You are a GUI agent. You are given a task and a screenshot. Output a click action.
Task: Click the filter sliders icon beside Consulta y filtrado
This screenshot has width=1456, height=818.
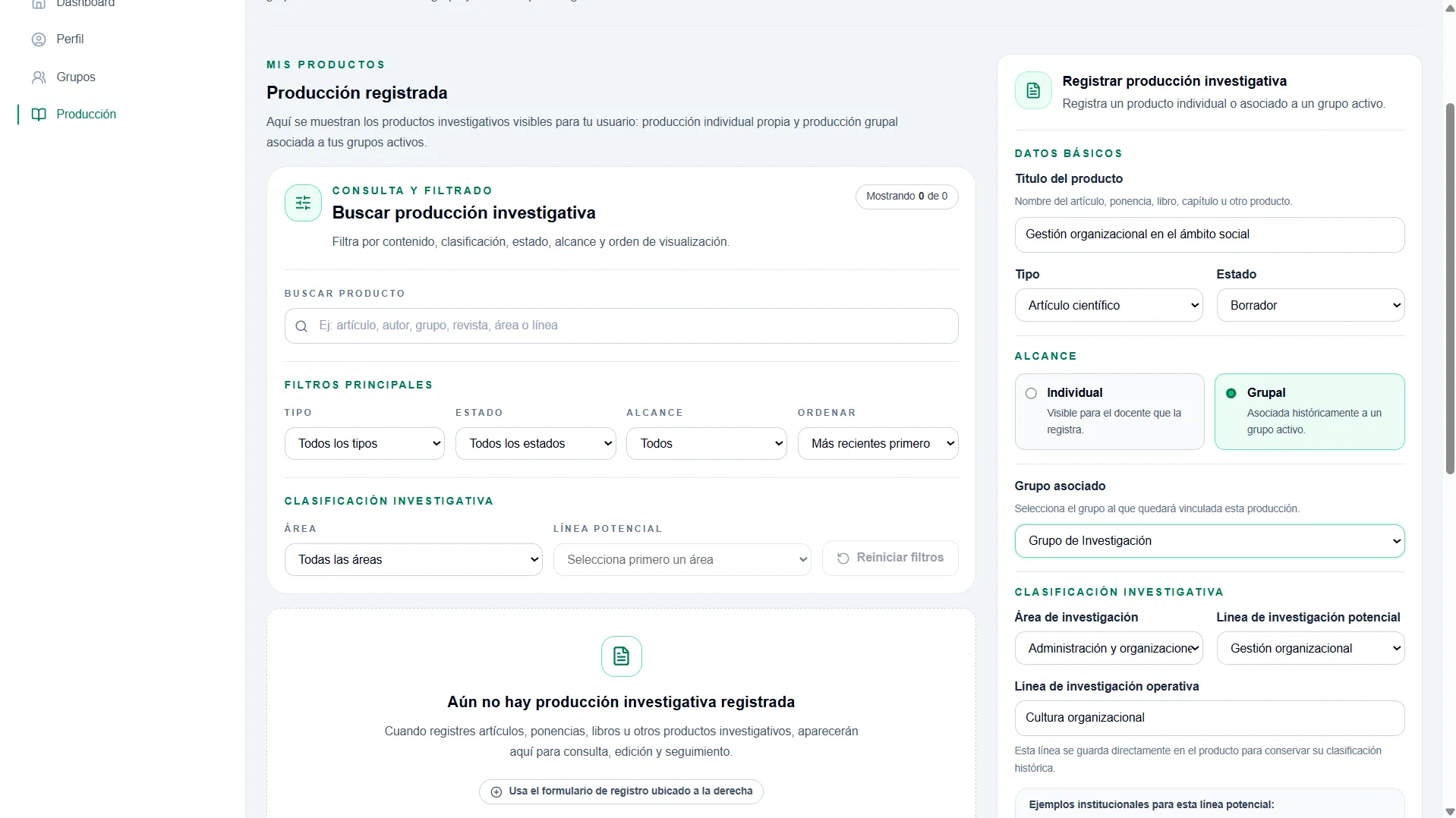click(x=303, y=203)
